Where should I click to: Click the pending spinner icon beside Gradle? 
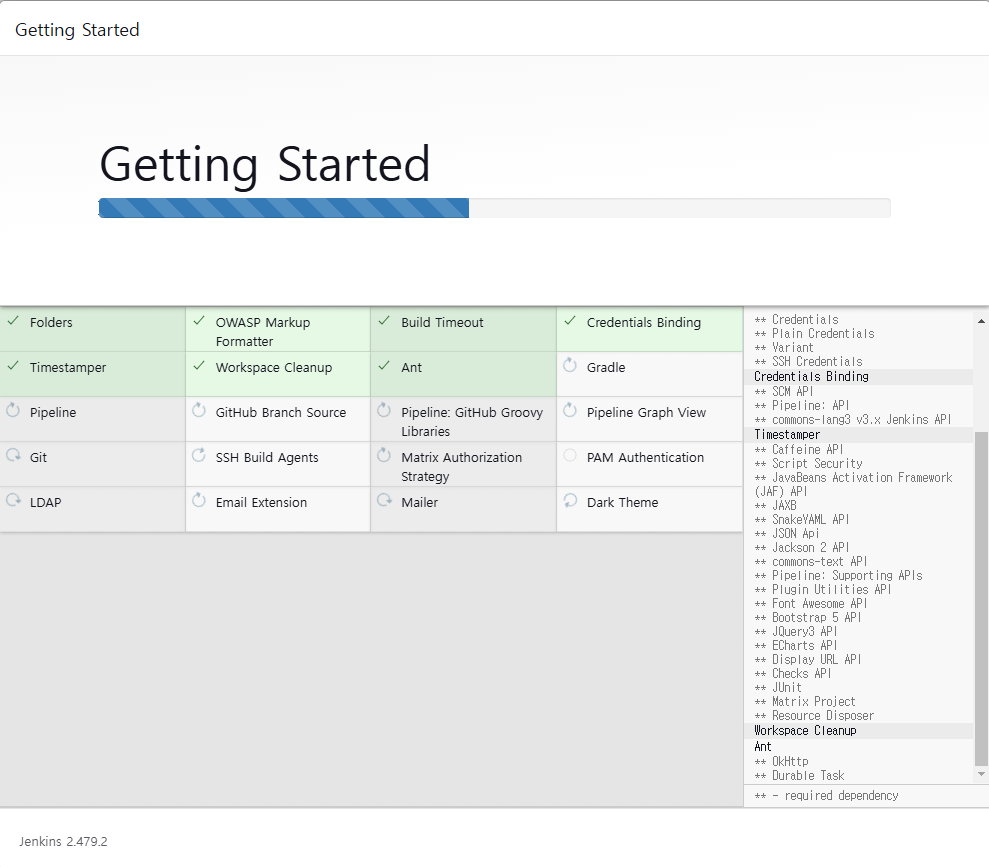[570, 366]
